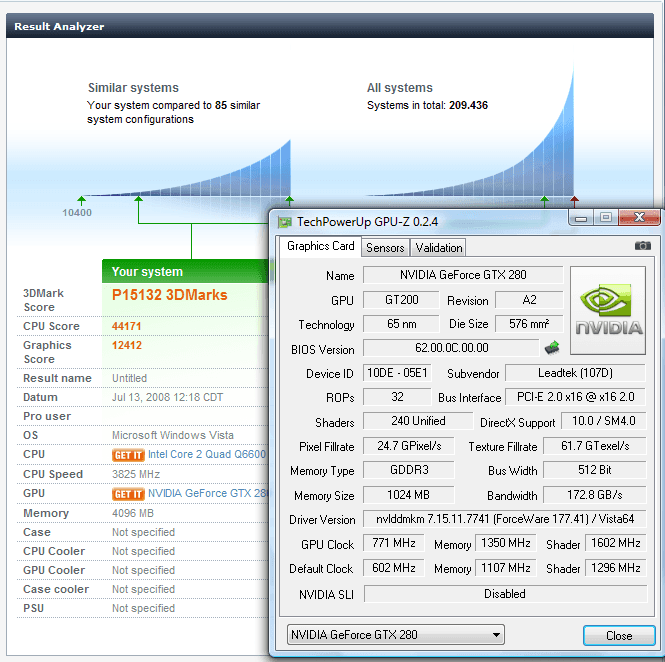Minimize the GPU-Z window

pos(581,218)
